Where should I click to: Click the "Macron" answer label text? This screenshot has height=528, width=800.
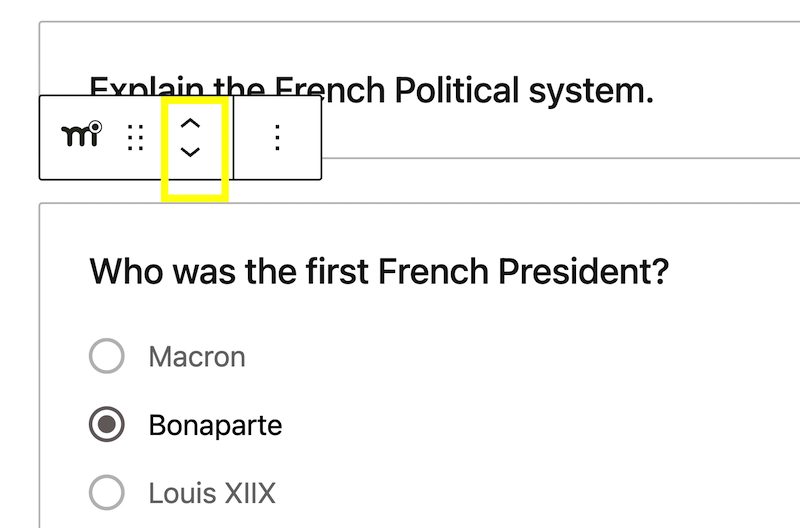click(x=197, y=356)
